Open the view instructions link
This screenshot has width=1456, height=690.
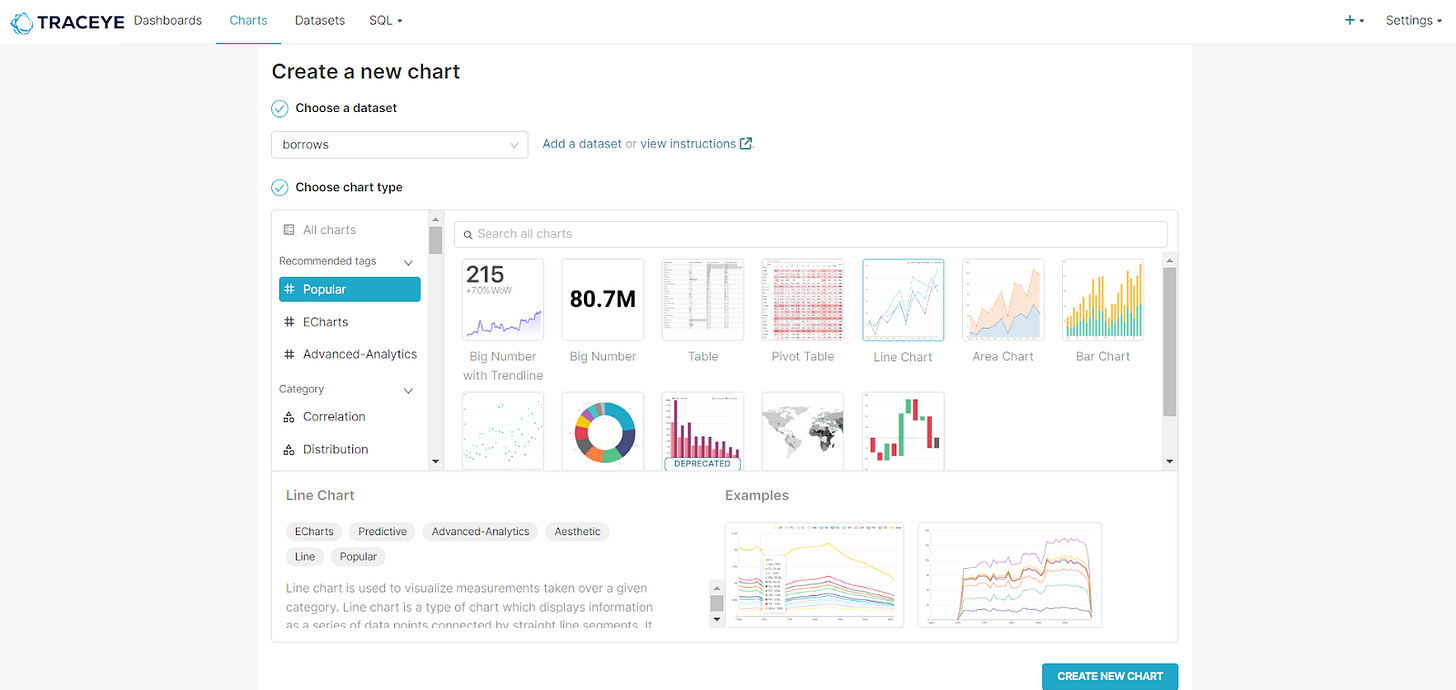(688, 144)
